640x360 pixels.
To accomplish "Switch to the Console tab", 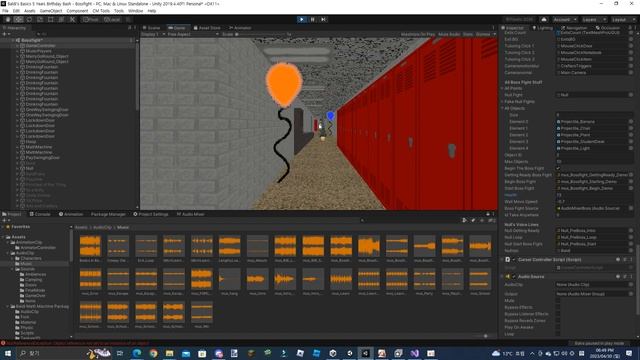I will click(40, 214).
